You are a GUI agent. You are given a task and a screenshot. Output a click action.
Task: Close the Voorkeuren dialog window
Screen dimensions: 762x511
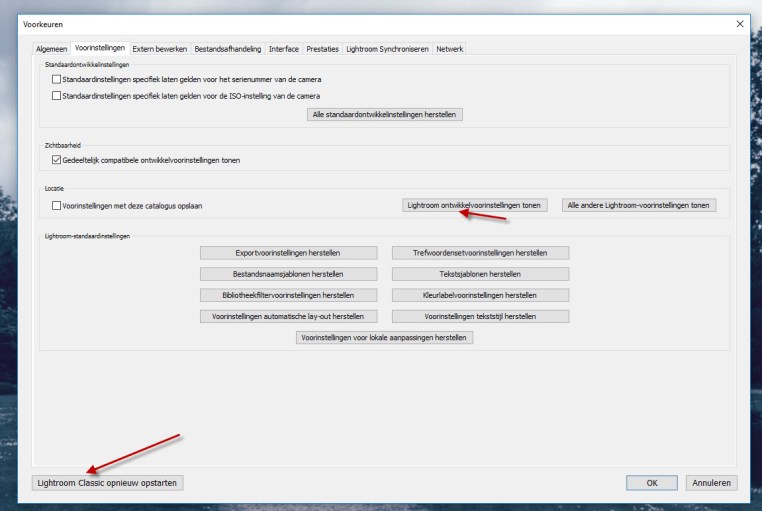click(740, 23)
